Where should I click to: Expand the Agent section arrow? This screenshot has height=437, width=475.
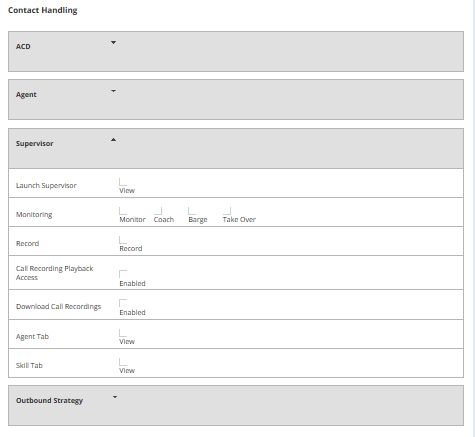(x=113, y=91)
